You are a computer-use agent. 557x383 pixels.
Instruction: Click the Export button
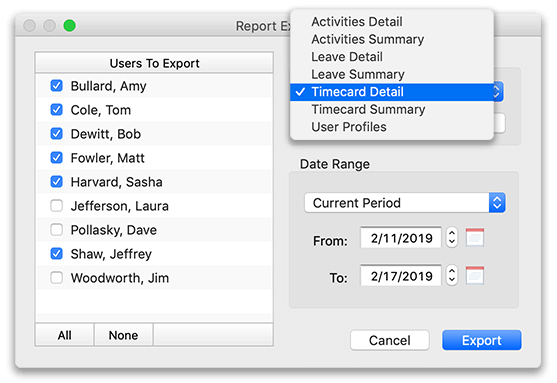coord(482,340)
